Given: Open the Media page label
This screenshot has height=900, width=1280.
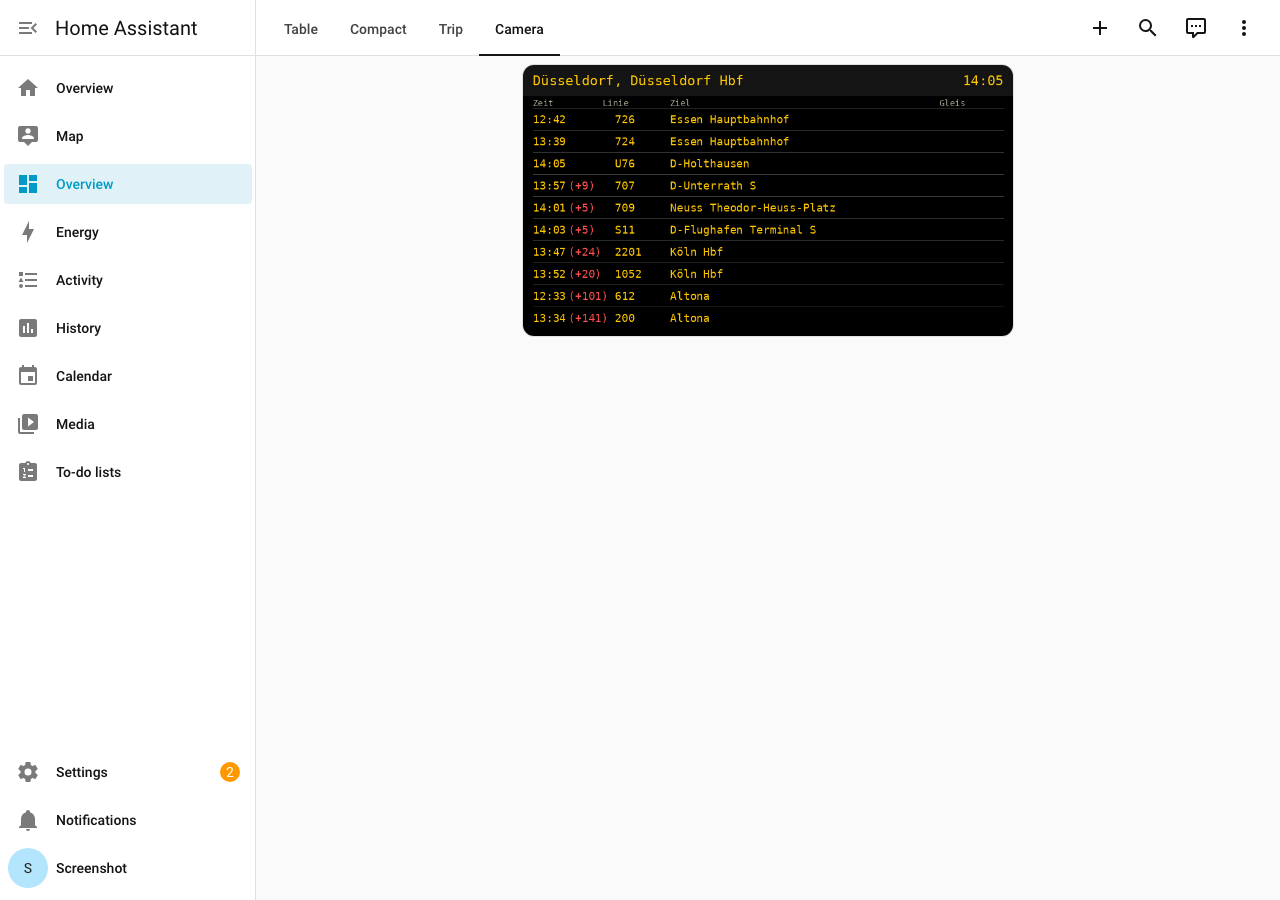Looking at the screenshot, I should coord(75,424).
